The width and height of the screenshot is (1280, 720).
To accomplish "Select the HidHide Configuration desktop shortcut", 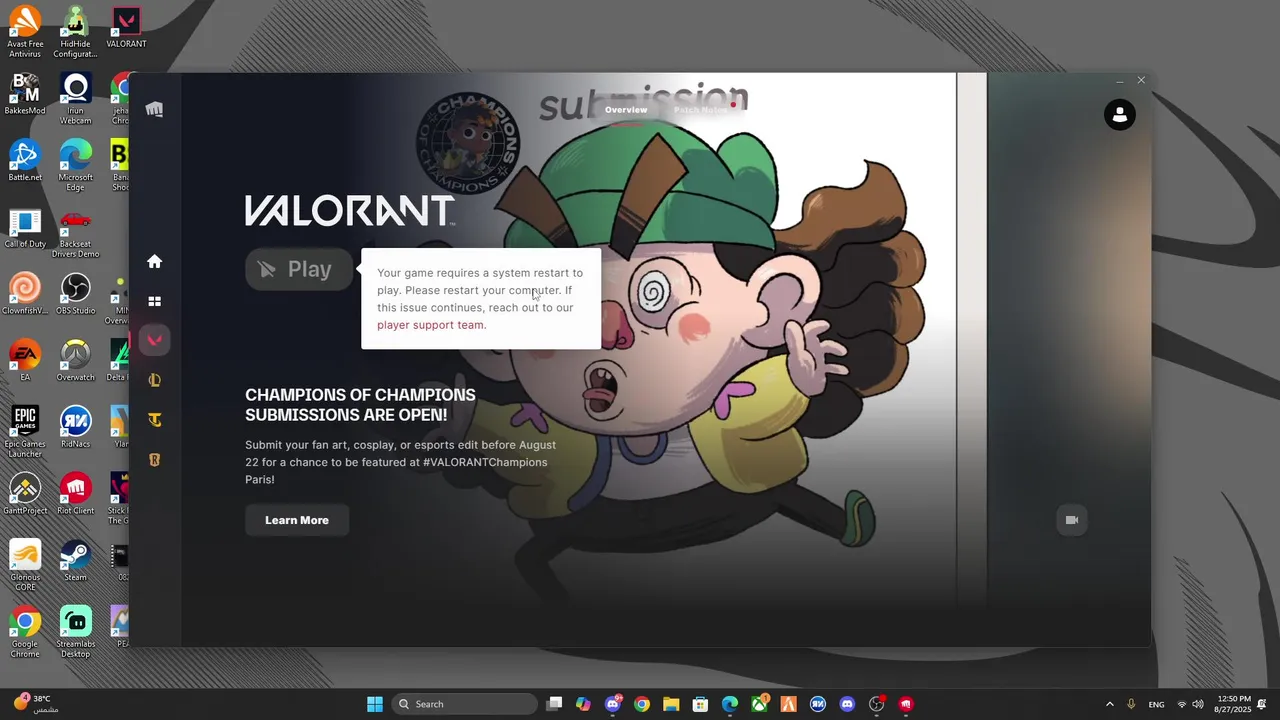I will pyautogui.click(x=75, y=32).
